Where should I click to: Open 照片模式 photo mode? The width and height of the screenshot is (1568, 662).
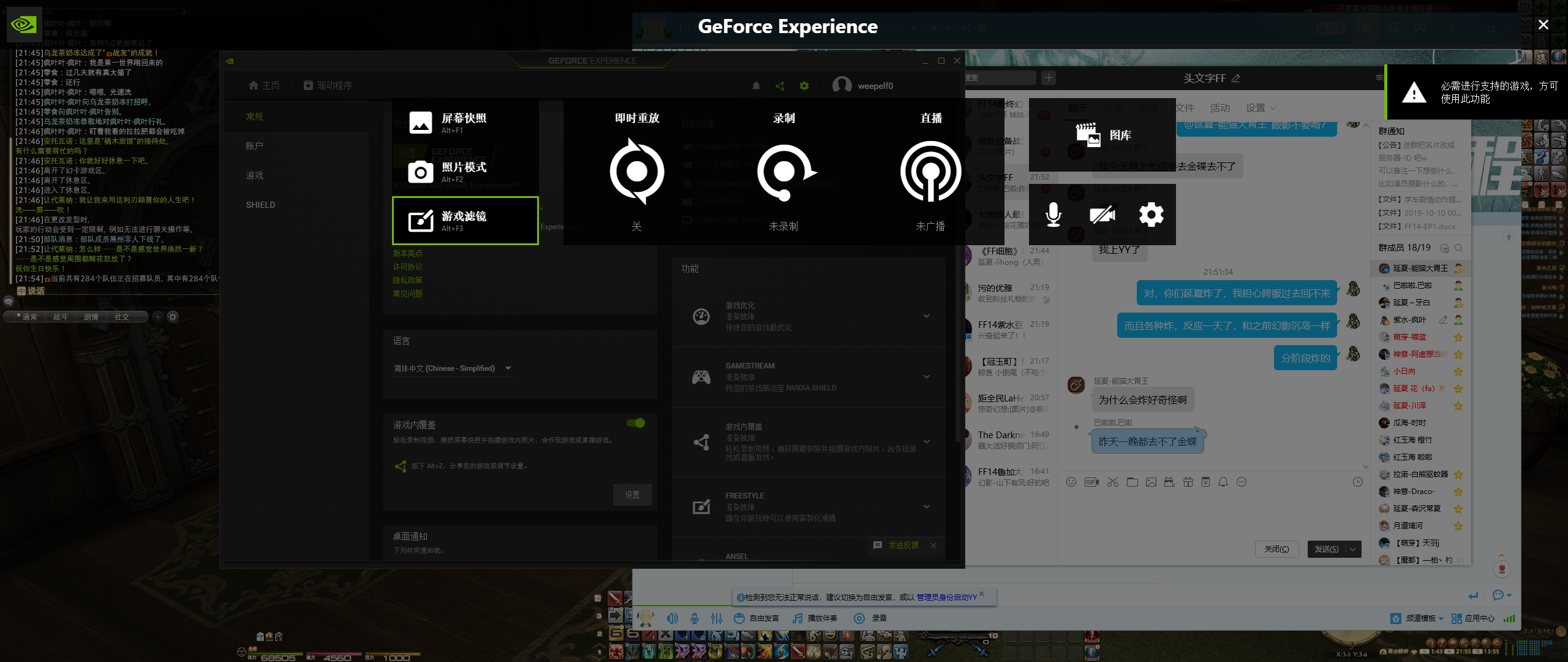(x=465, y=172)
